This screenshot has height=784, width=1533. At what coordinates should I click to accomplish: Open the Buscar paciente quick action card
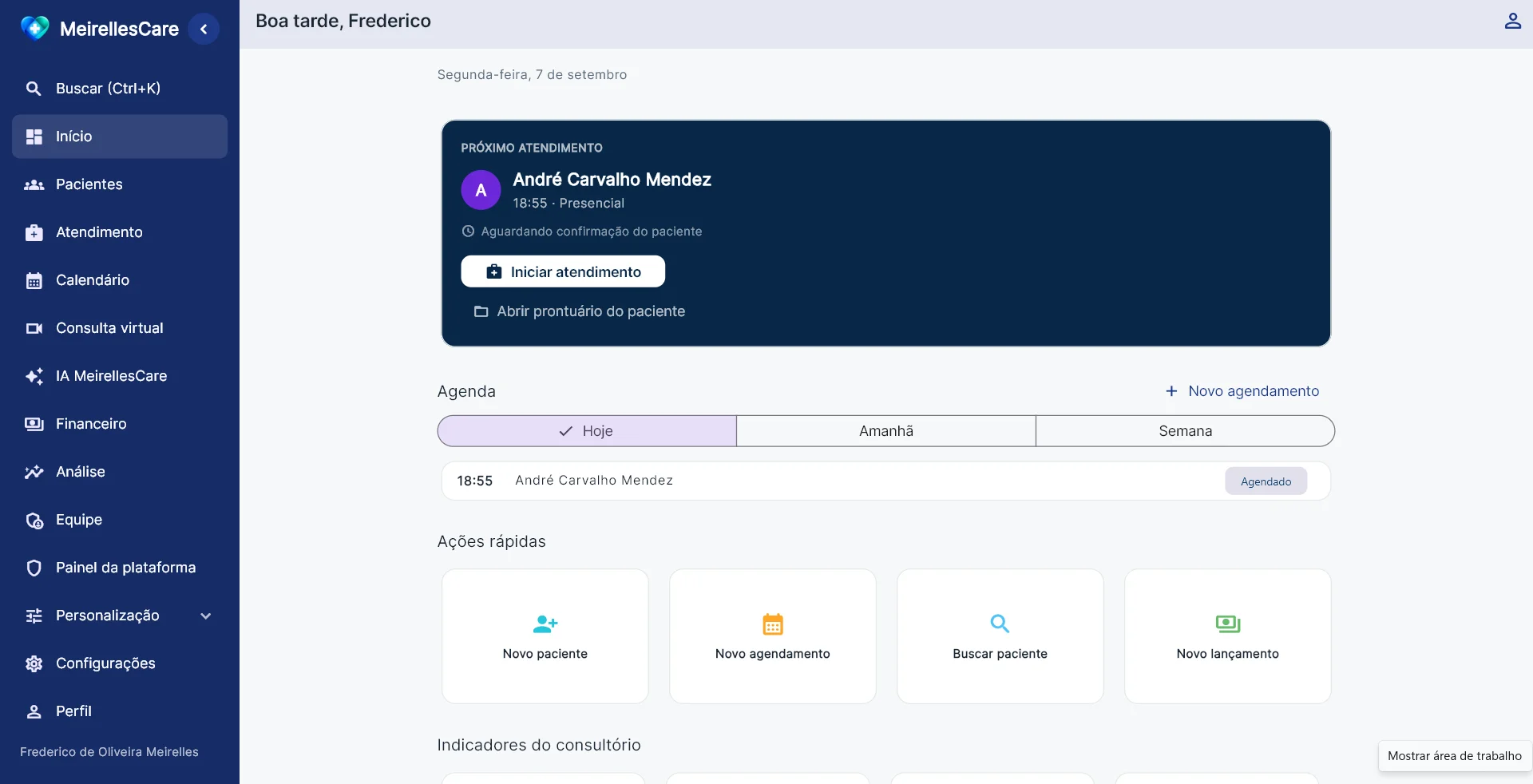coord(1000,636)
